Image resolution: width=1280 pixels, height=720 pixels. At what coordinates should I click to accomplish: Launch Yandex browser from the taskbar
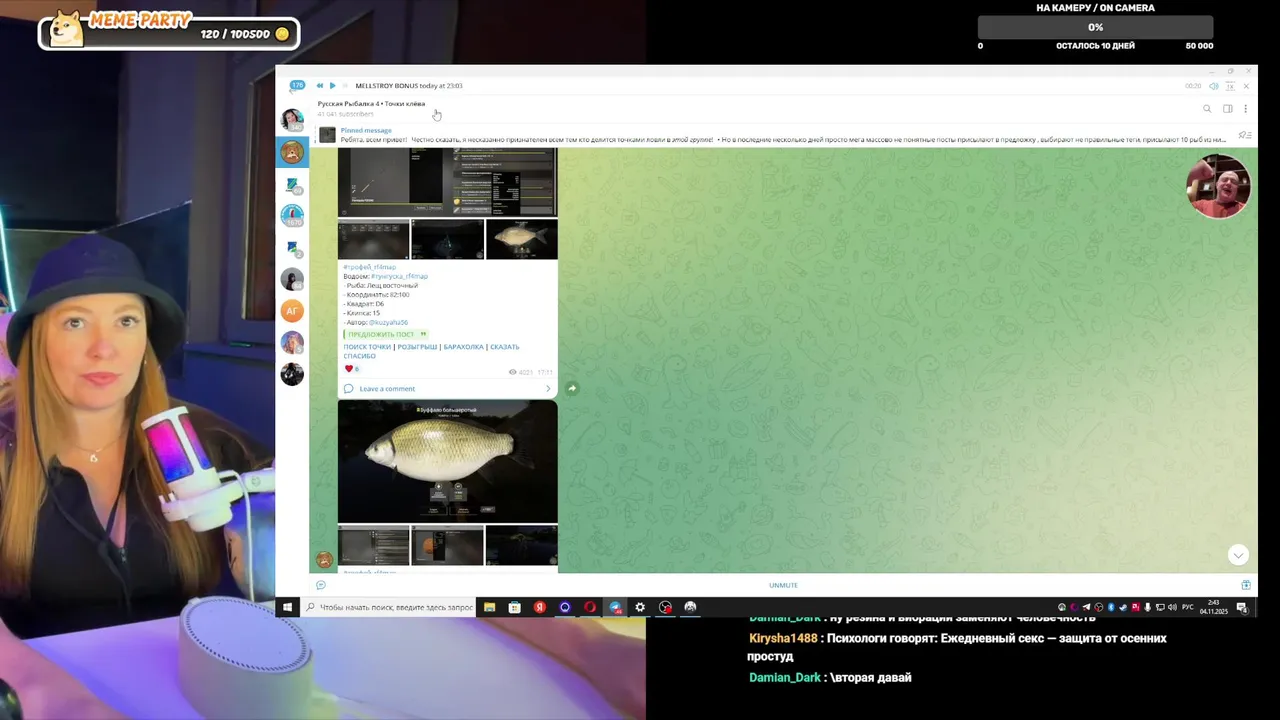coord(540,607)
